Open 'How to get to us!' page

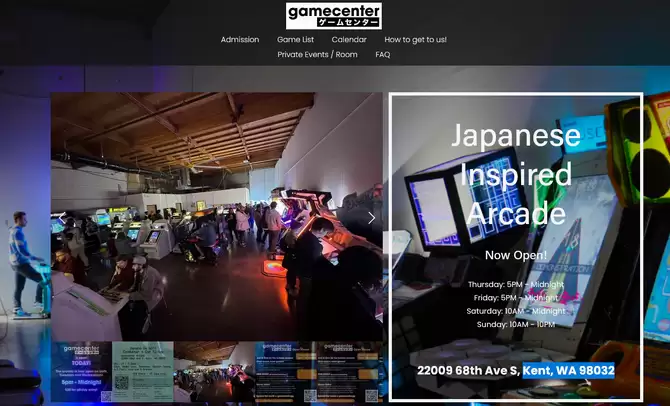(x=415, y=40)
